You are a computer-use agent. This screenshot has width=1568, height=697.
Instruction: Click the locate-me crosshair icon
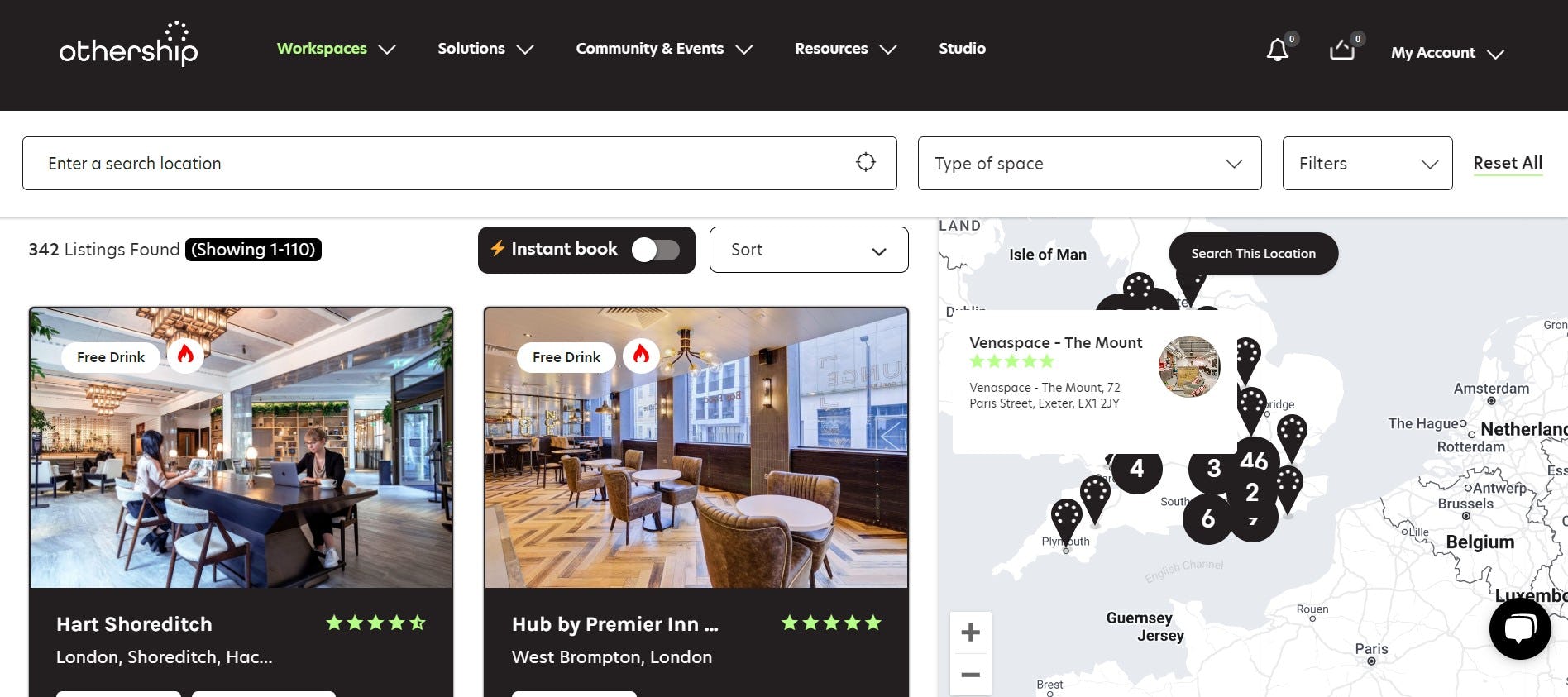pos(865,162)
